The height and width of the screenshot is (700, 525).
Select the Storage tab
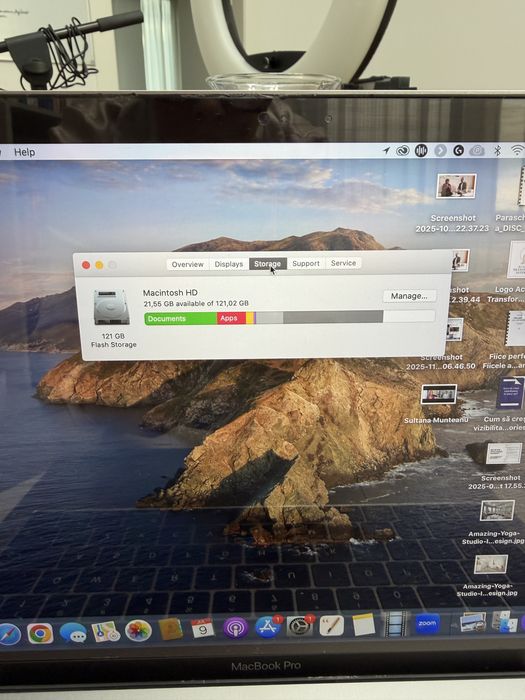point(267,263)
